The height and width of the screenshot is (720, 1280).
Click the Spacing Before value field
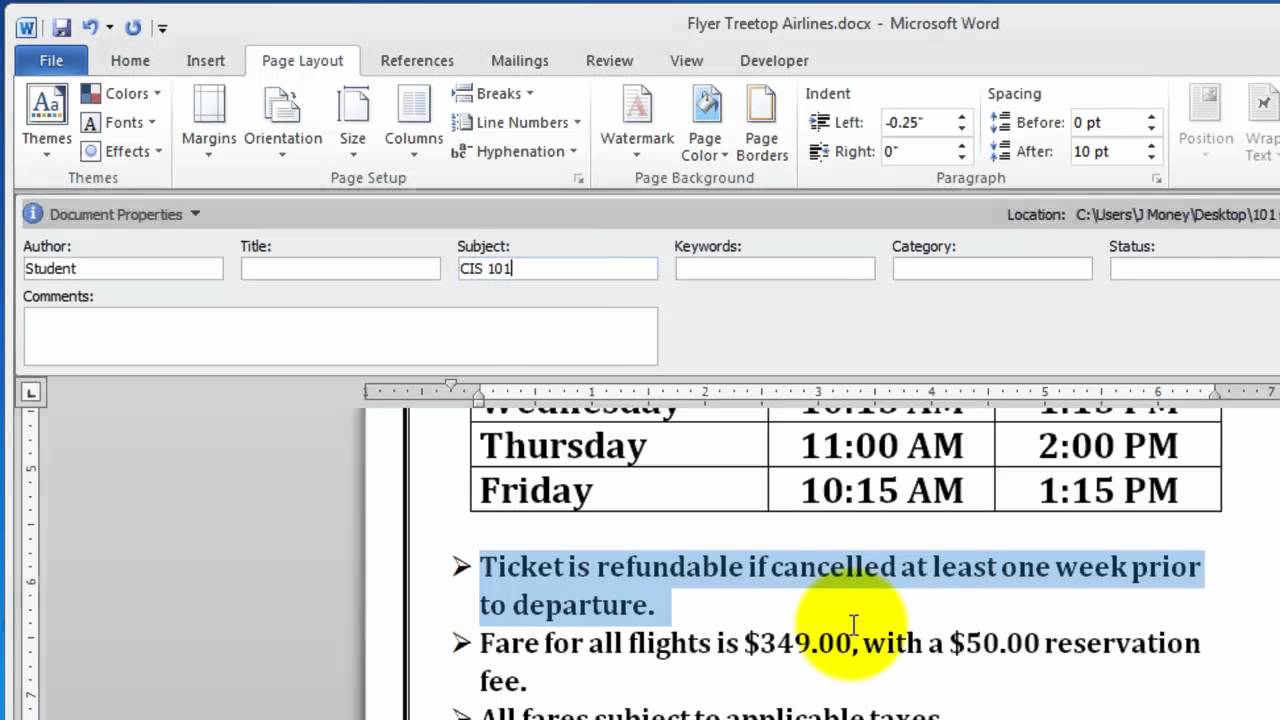(1107, 122)
